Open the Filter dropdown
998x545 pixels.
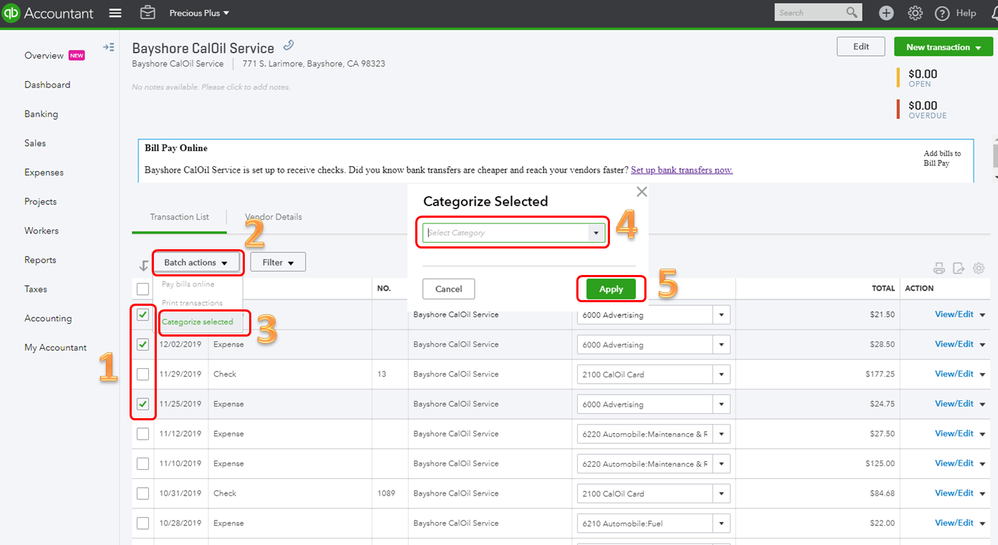(278, 262)
